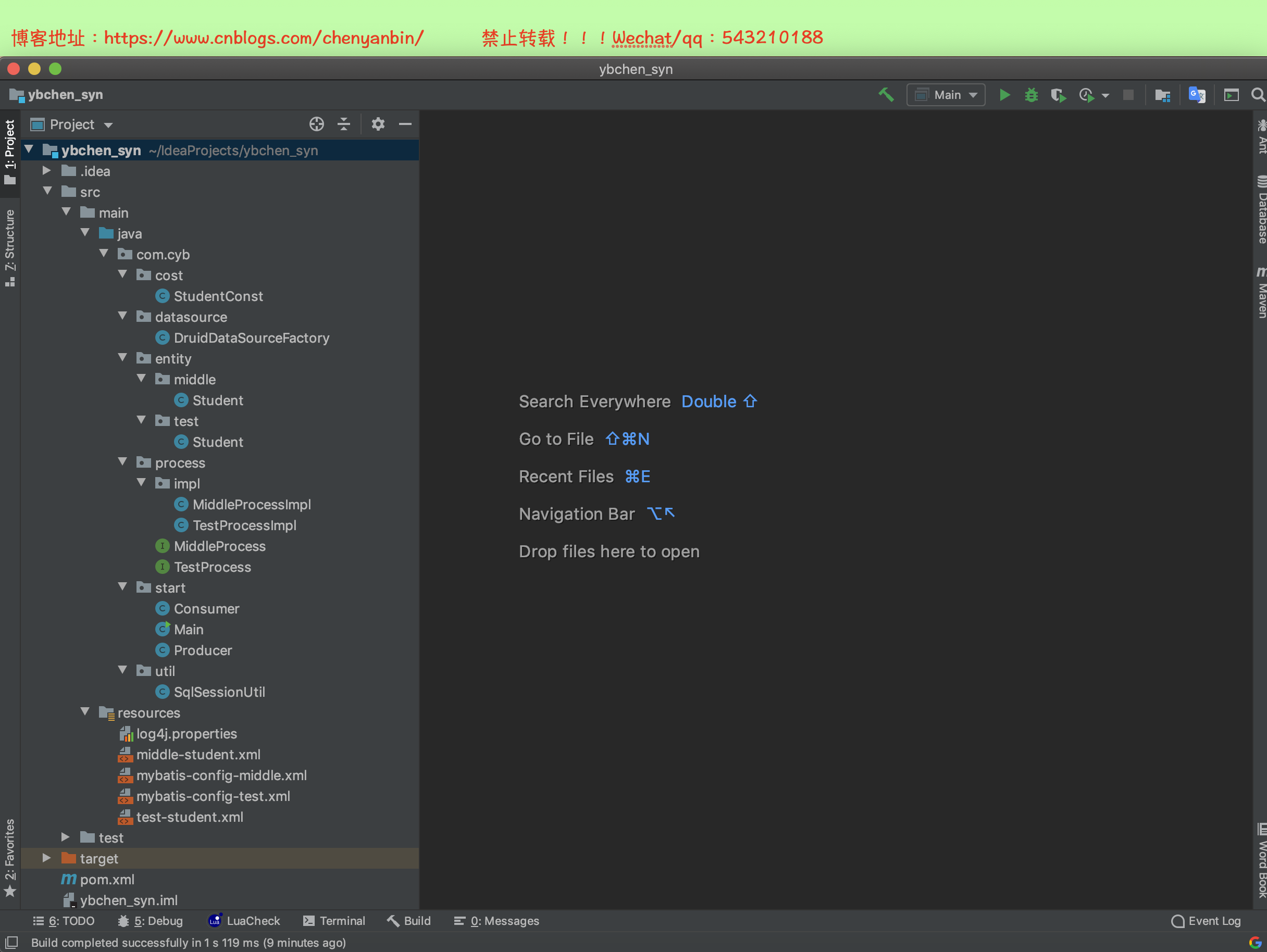
Task: Open the 5: Debug tool window
Action: click(x=150, y=921)
